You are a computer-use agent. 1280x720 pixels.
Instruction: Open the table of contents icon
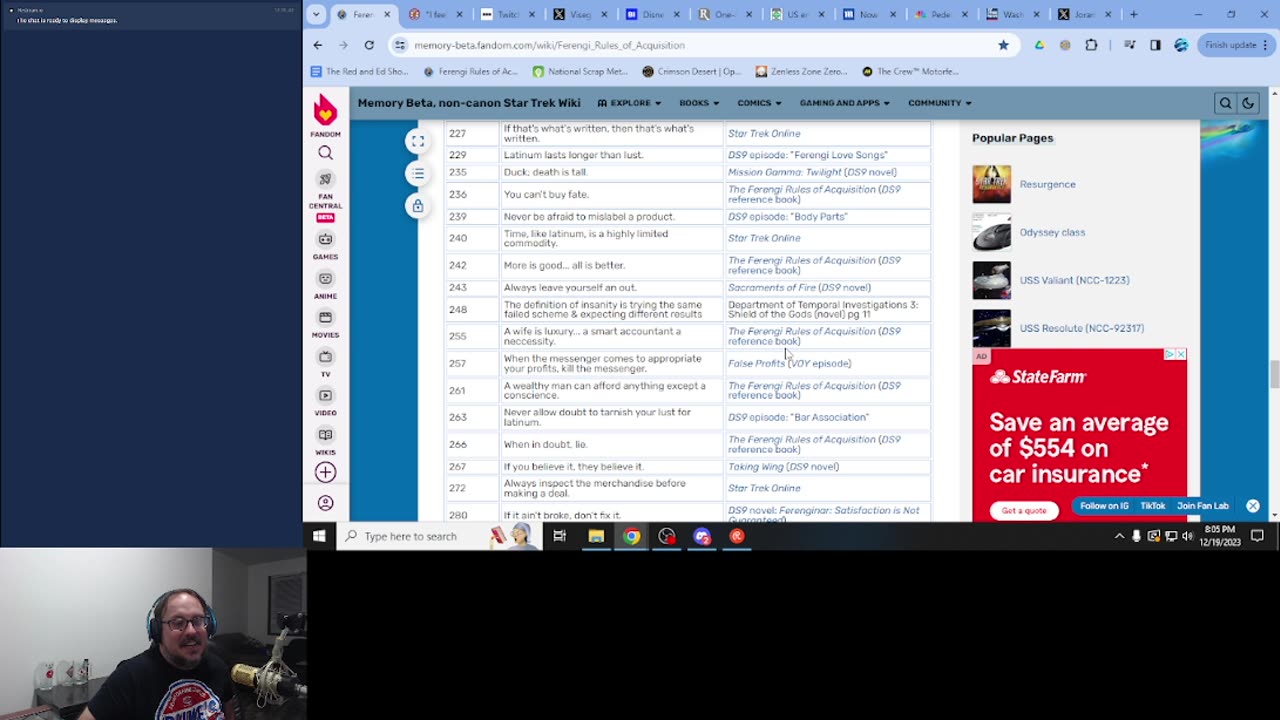coord(418,174)
